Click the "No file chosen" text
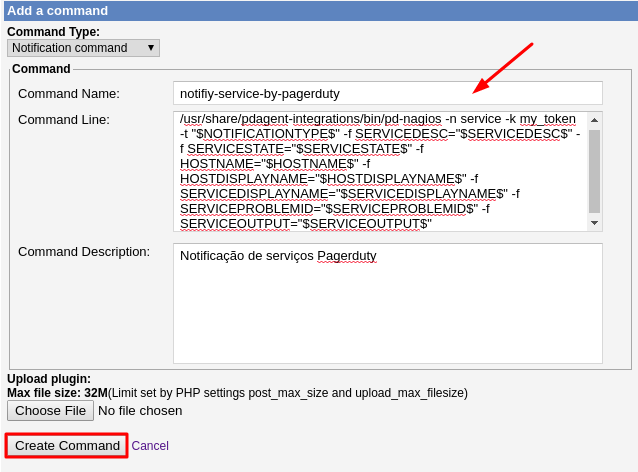Screen dimensions: 638x472 pyautogui.click(x=140, y=410)
